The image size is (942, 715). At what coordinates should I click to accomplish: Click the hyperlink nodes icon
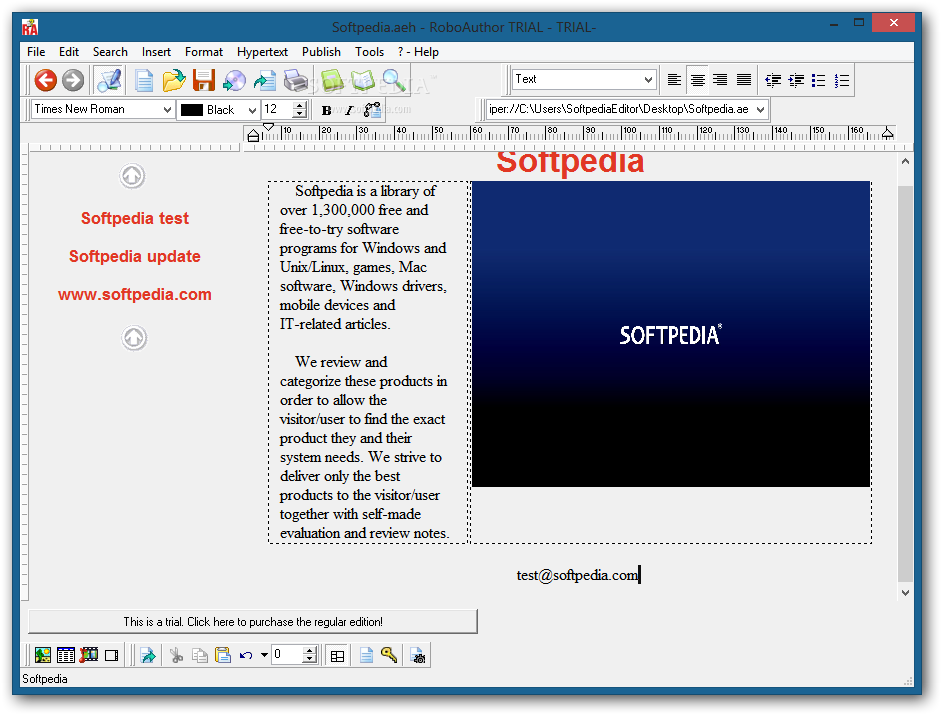[372, 110]
